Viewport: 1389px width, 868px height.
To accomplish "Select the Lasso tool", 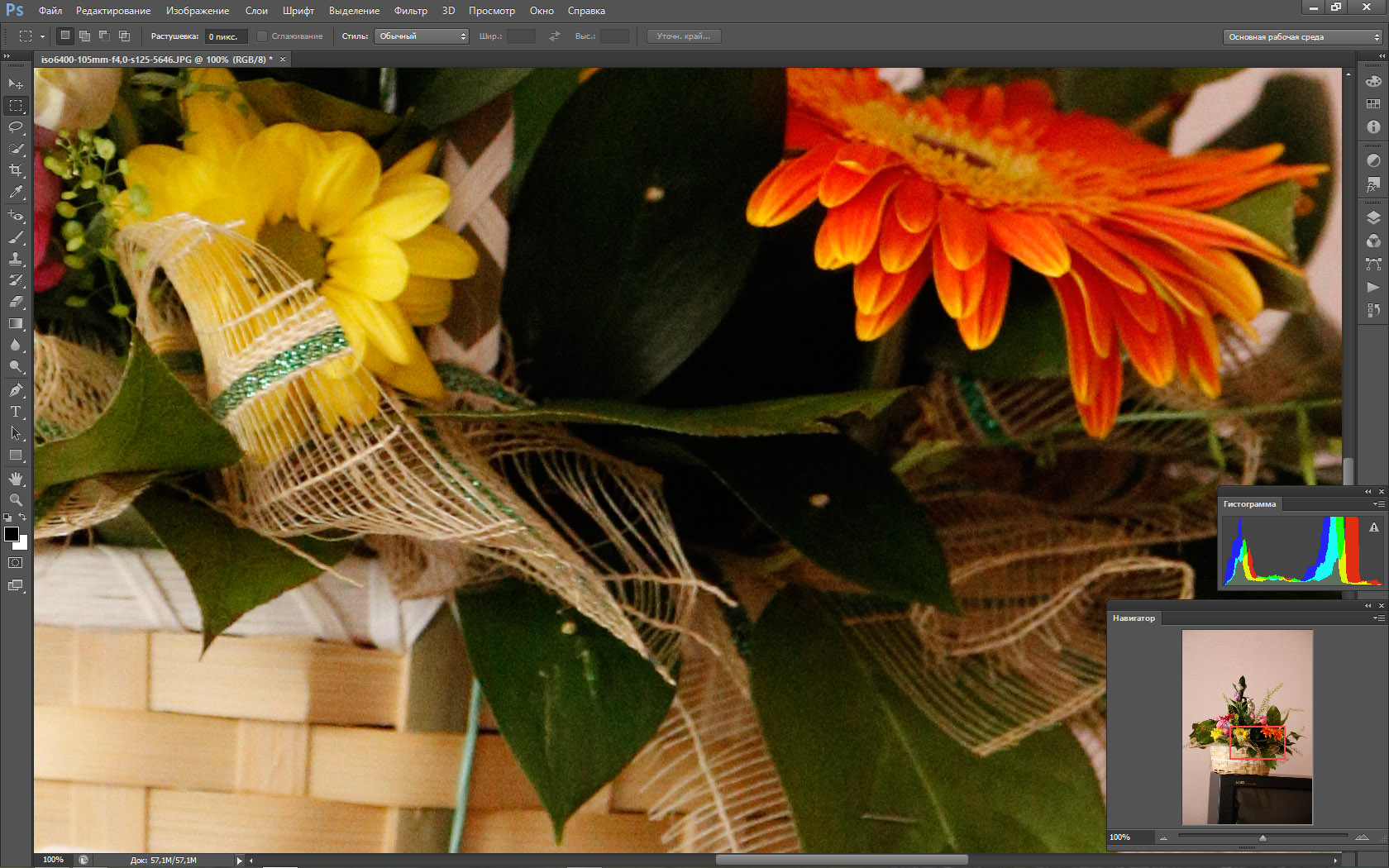I will [16, 127].
